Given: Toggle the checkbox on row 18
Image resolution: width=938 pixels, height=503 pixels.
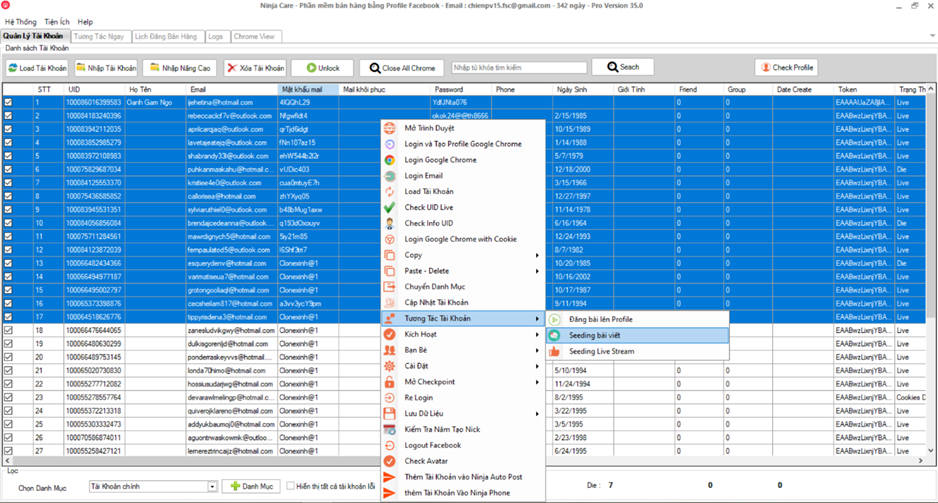Looking at the screenshot, I should 8,330.
